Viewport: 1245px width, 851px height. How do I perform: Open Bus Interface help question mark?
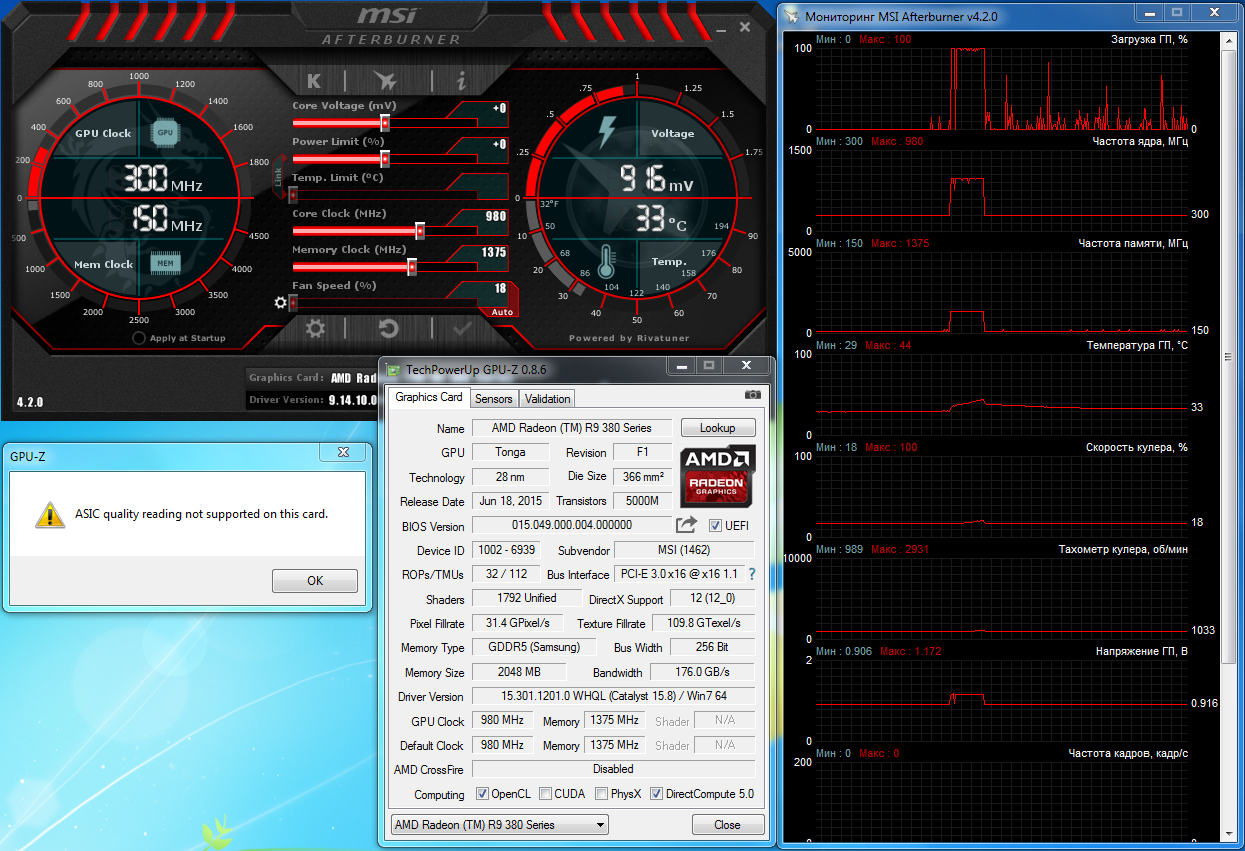752,574
